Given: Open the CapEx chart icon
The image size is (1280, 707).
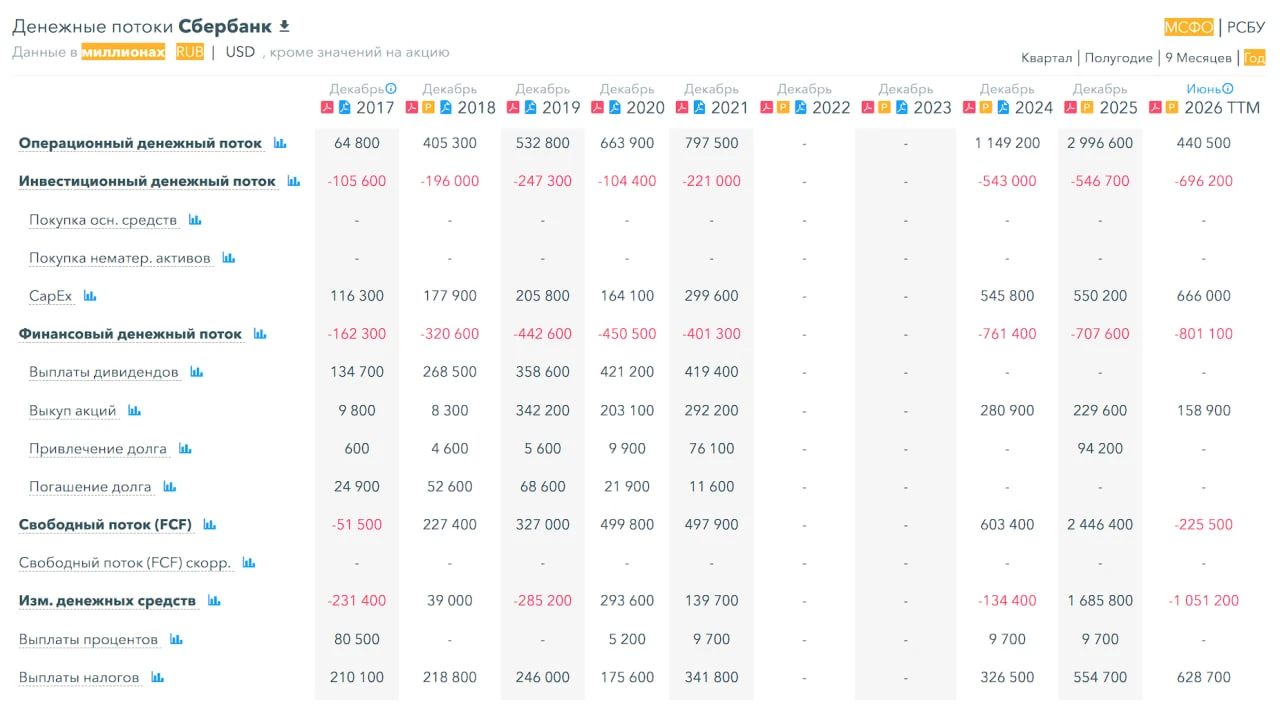Looking at the screenshot, I should (x=90, y=295).
